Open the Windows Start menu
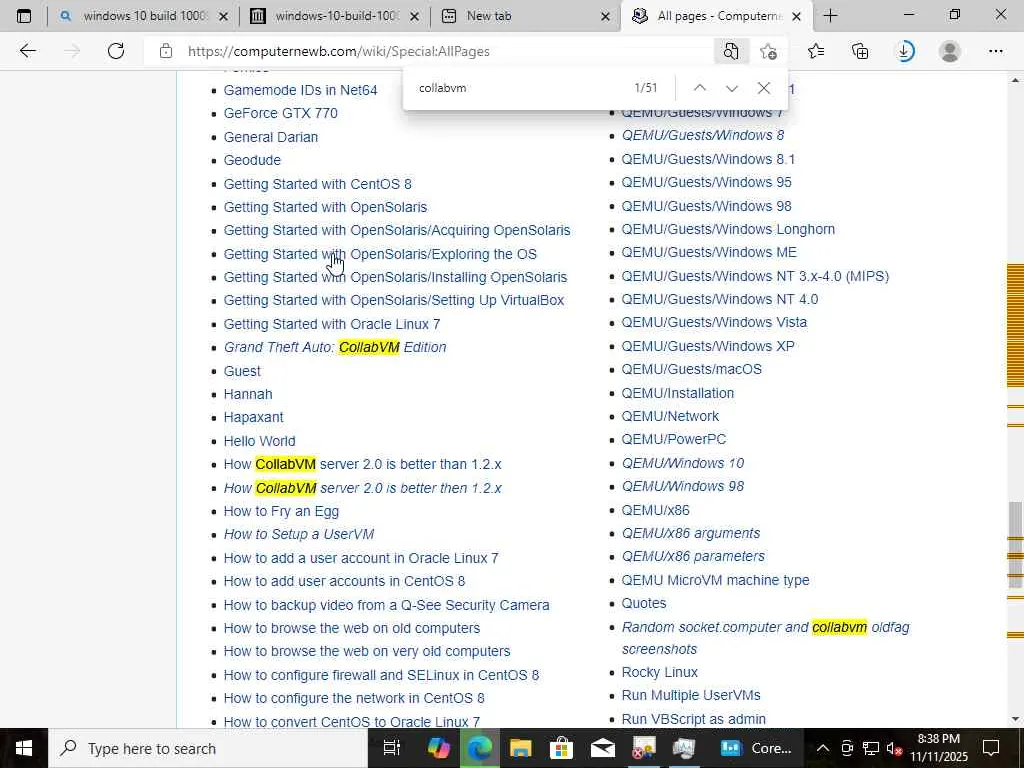1024x768 pixels. 24,748
